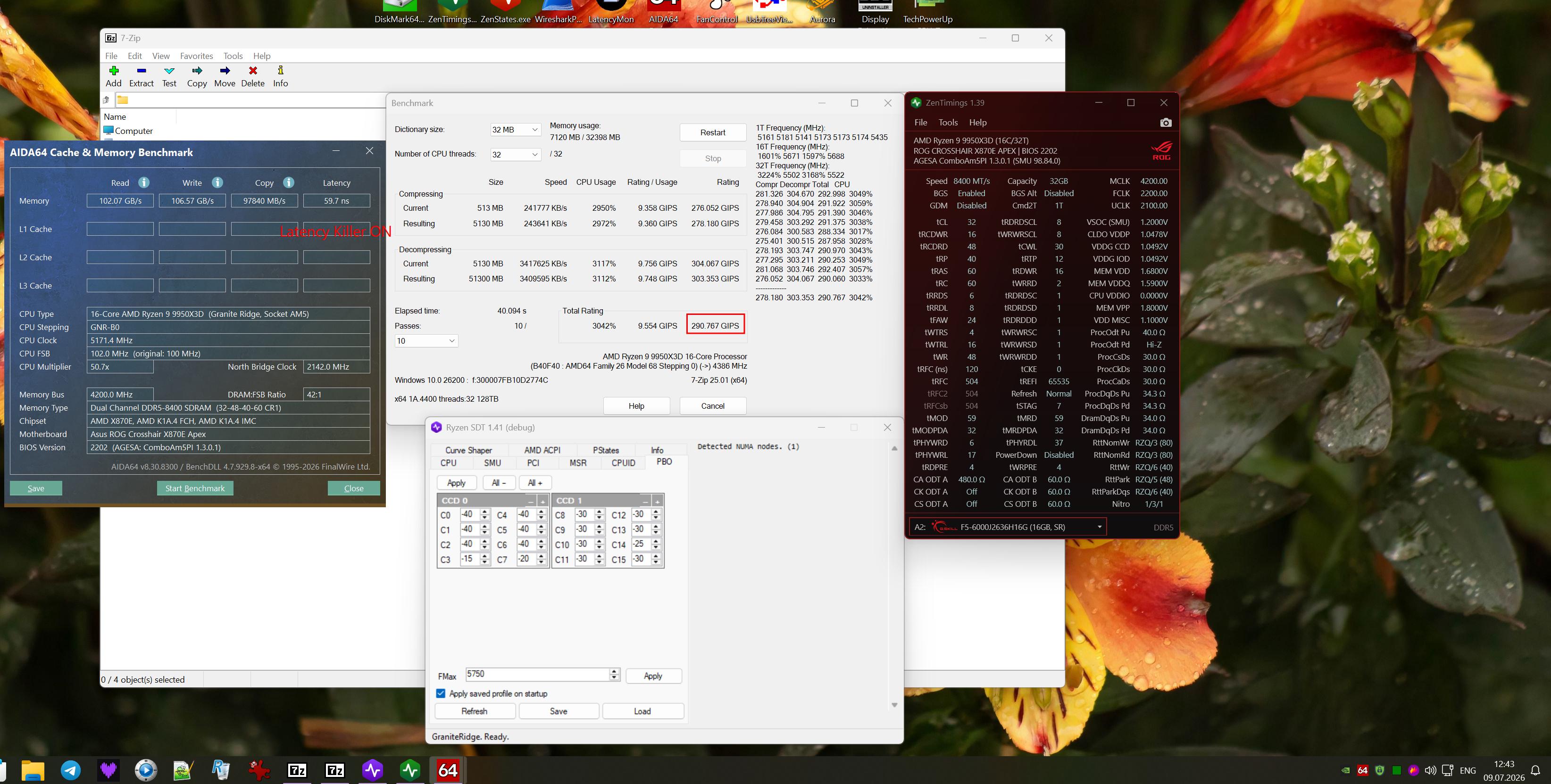The image size is (1551, 784).
Task: Open the volume control in system tray
Action: [1431, 771]
